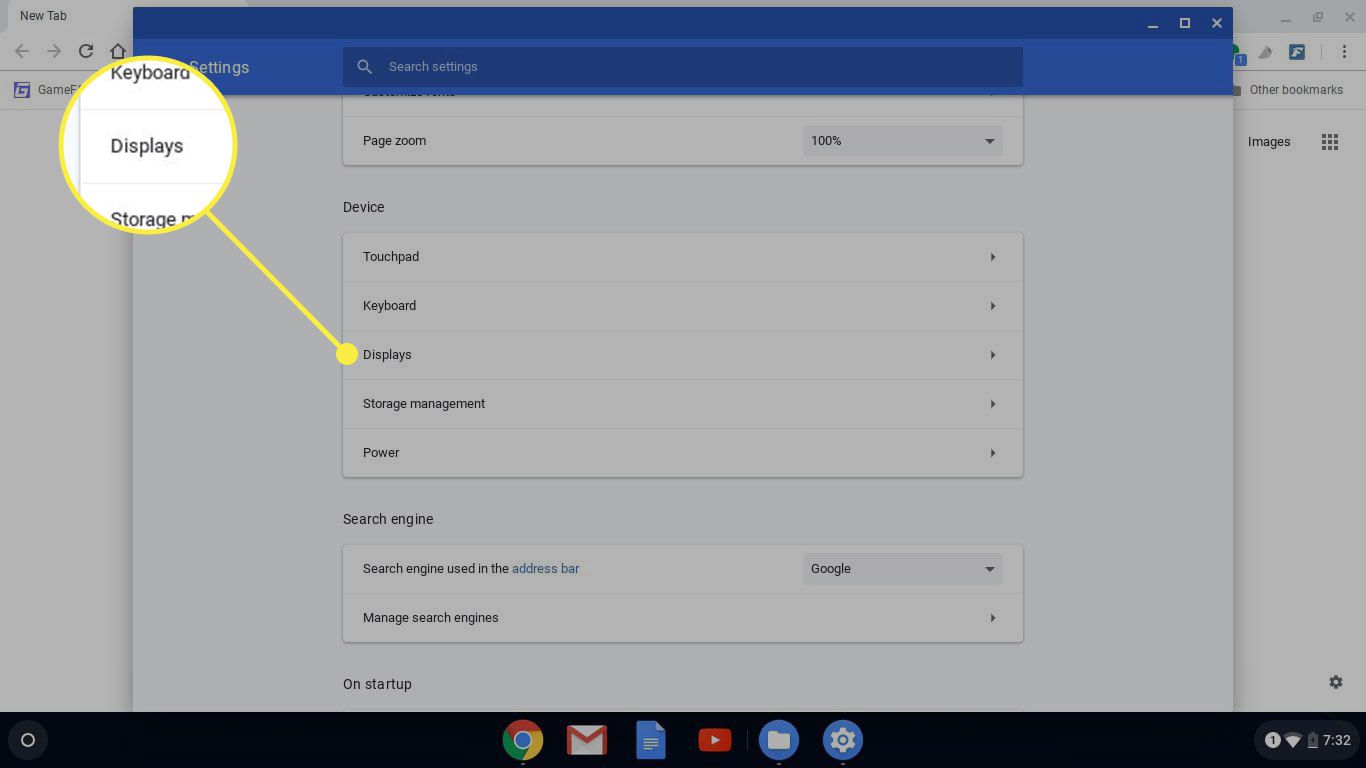Open Chrome from the shelf

tap(522, 740)
